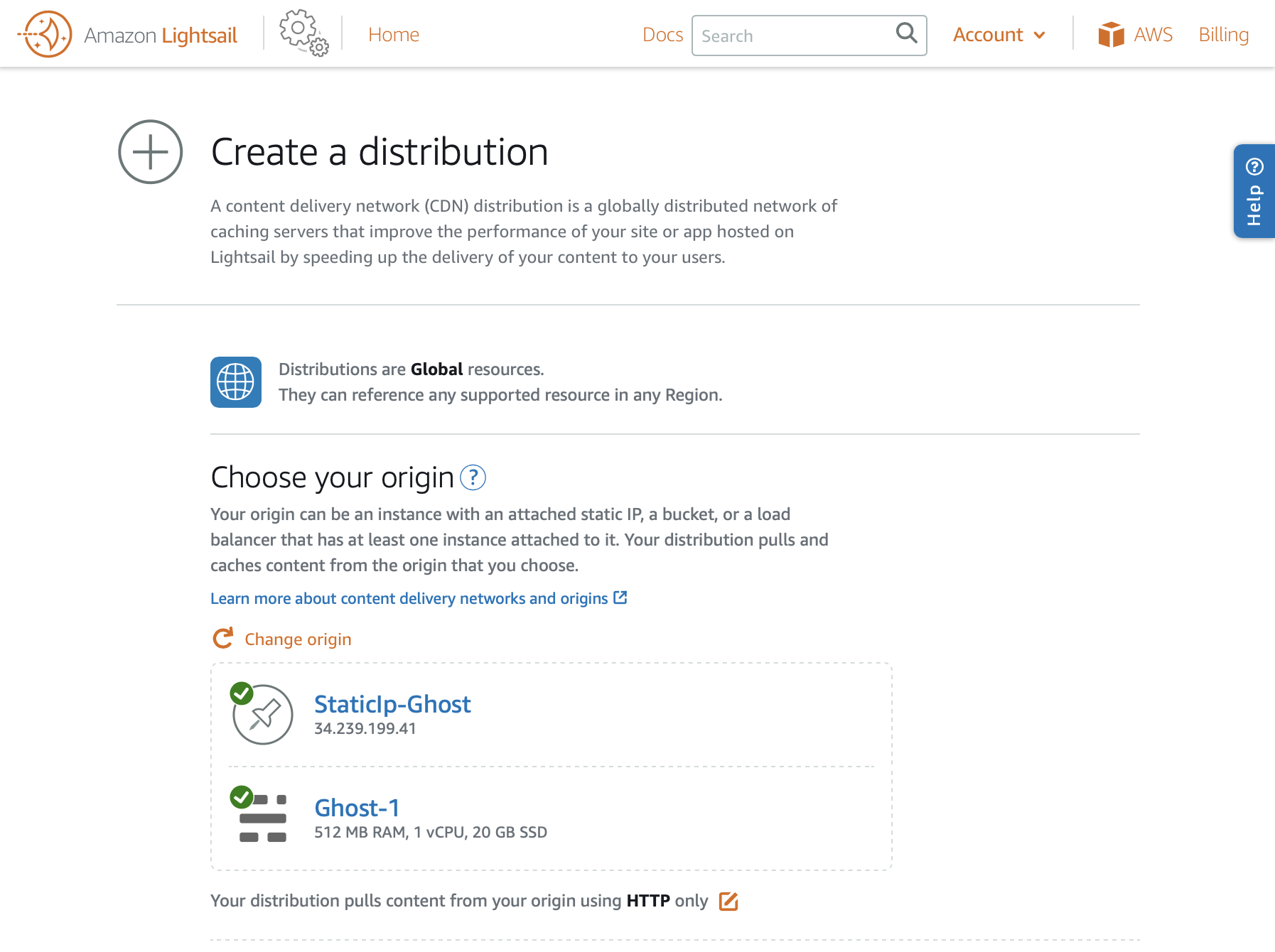Viewport: 1275px width, 952px height.
Task: Click the AWS cube icon
Action: (x=1111, y=33)
